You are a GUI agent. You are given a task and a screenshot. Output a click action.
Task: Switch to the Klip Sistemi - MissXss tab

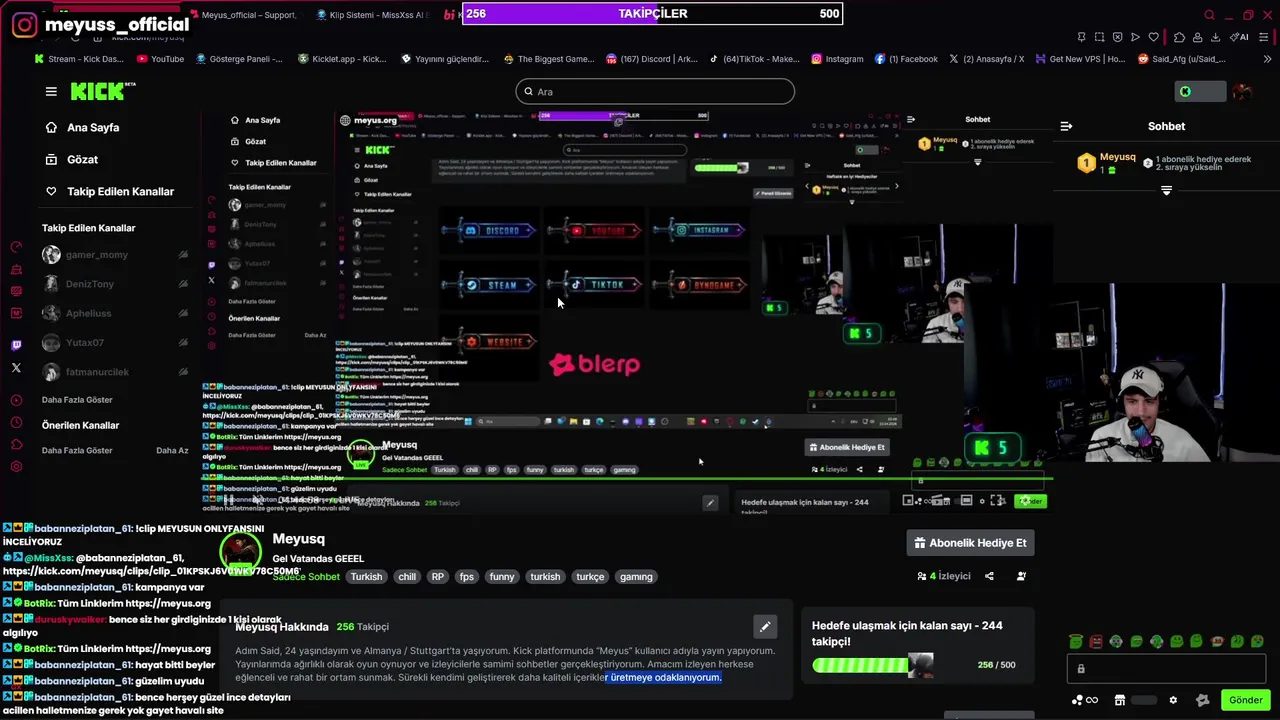click(372, 15)
